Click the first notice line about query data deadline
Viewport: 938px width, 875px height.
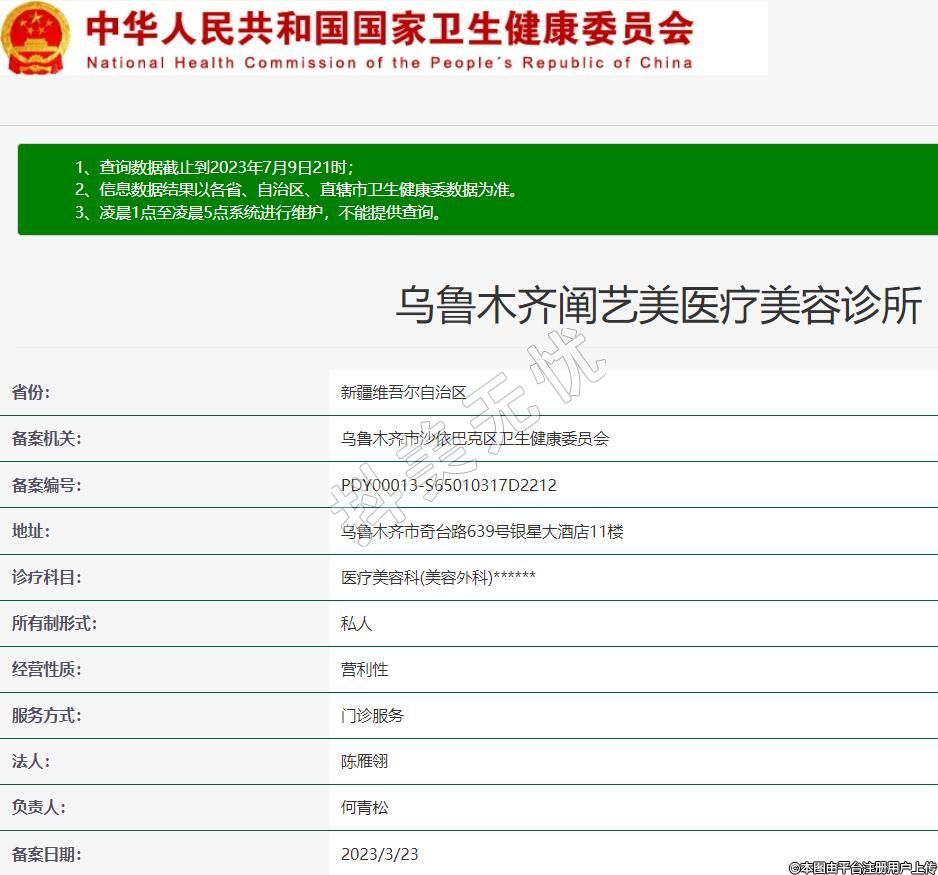(215, 167)
